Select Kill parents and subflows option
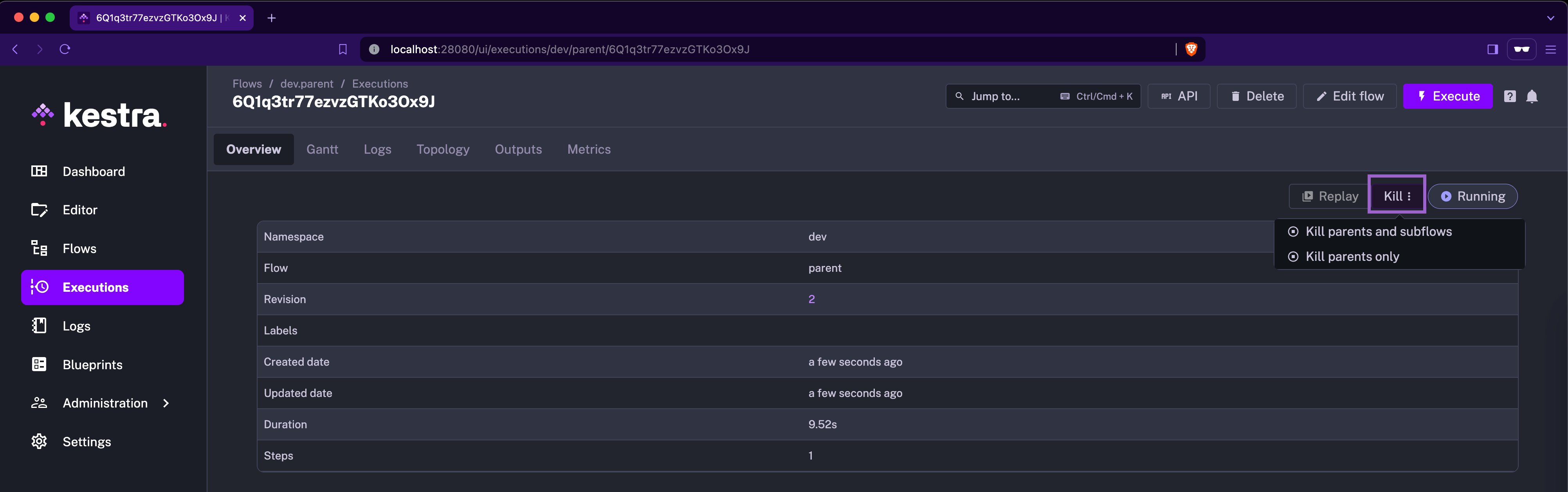1568x492 pixels. click(1378, 232)
